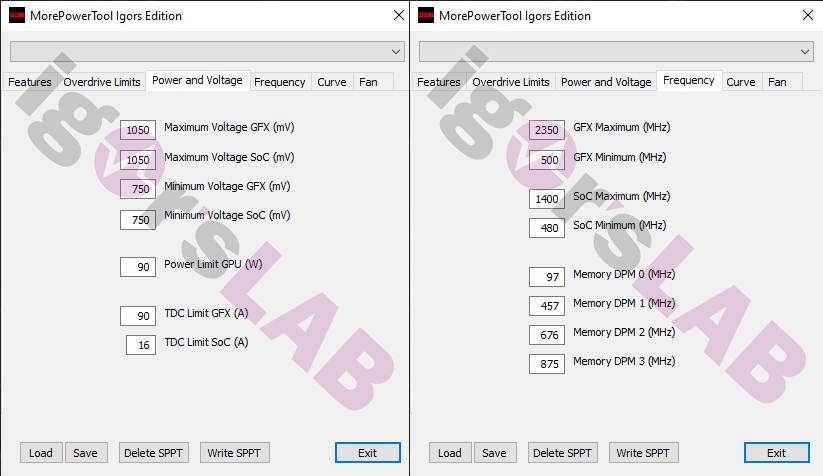823x476 pixels.
Task: Click Write SPPT in left window
Action: pos(235,453)
